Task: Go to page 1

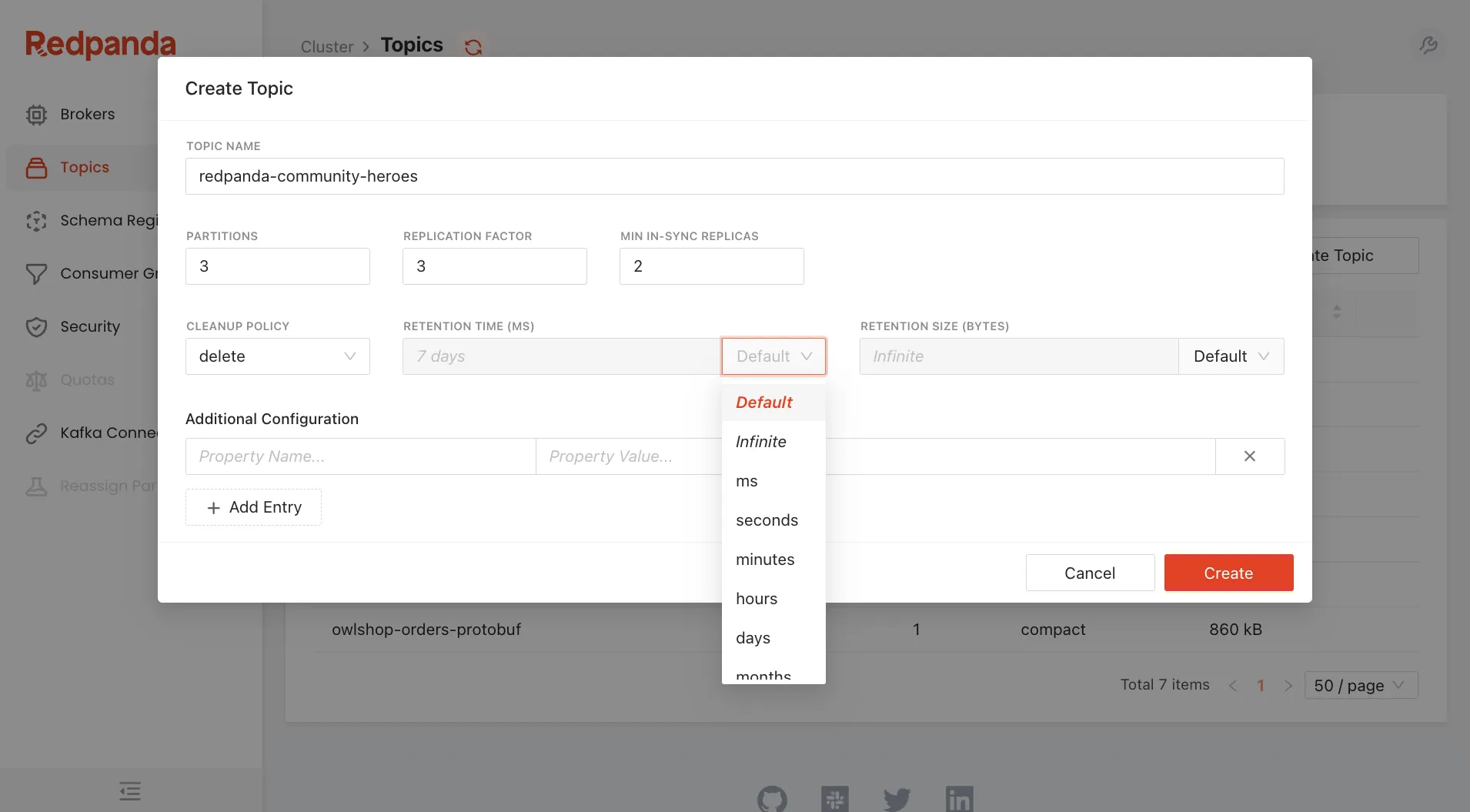Action: 1261,686
